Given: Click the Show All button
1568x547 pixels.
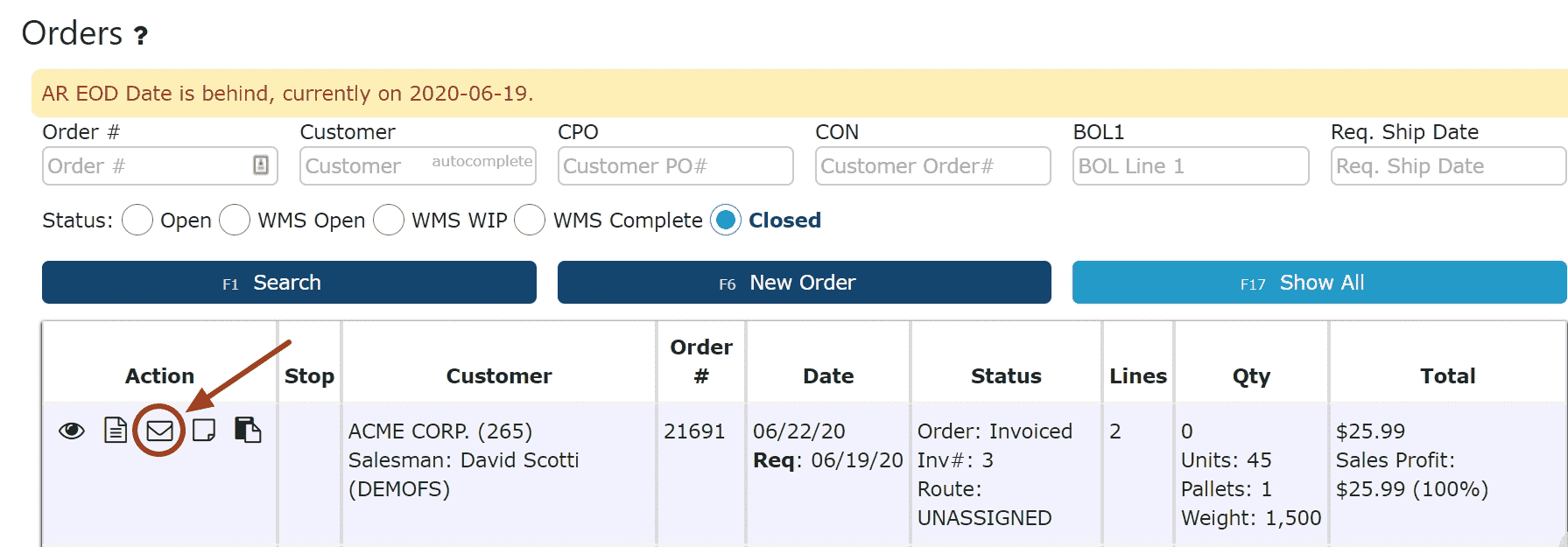Looking at the screenshot, I should [1319, 282].
